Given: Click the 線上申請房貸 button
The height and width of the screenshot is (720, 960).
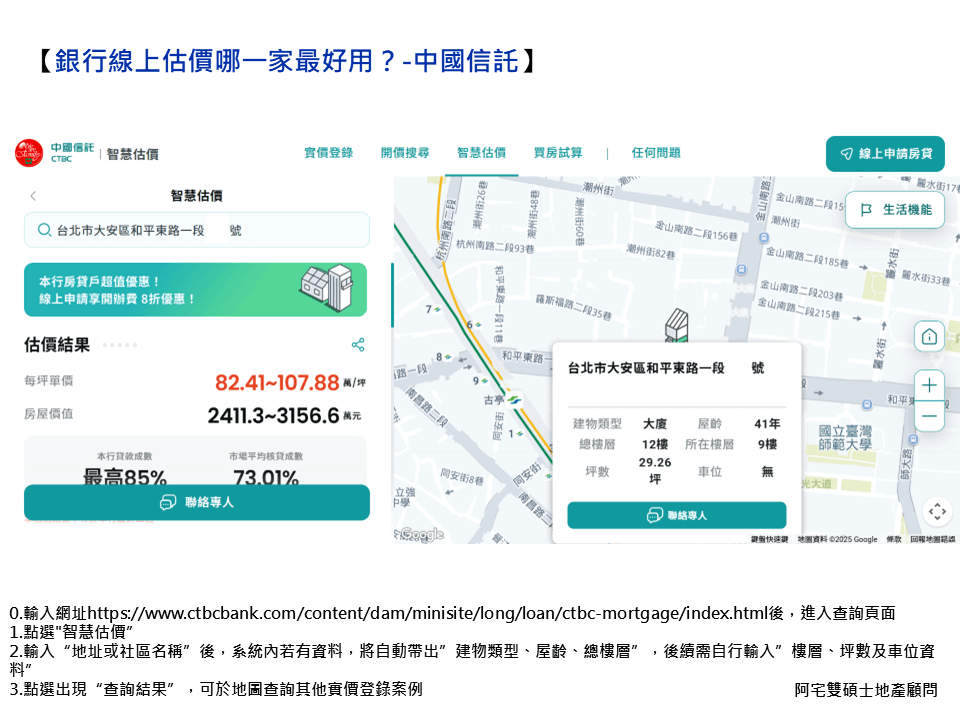Looking at the screenshot, I should tap(885, 154).
